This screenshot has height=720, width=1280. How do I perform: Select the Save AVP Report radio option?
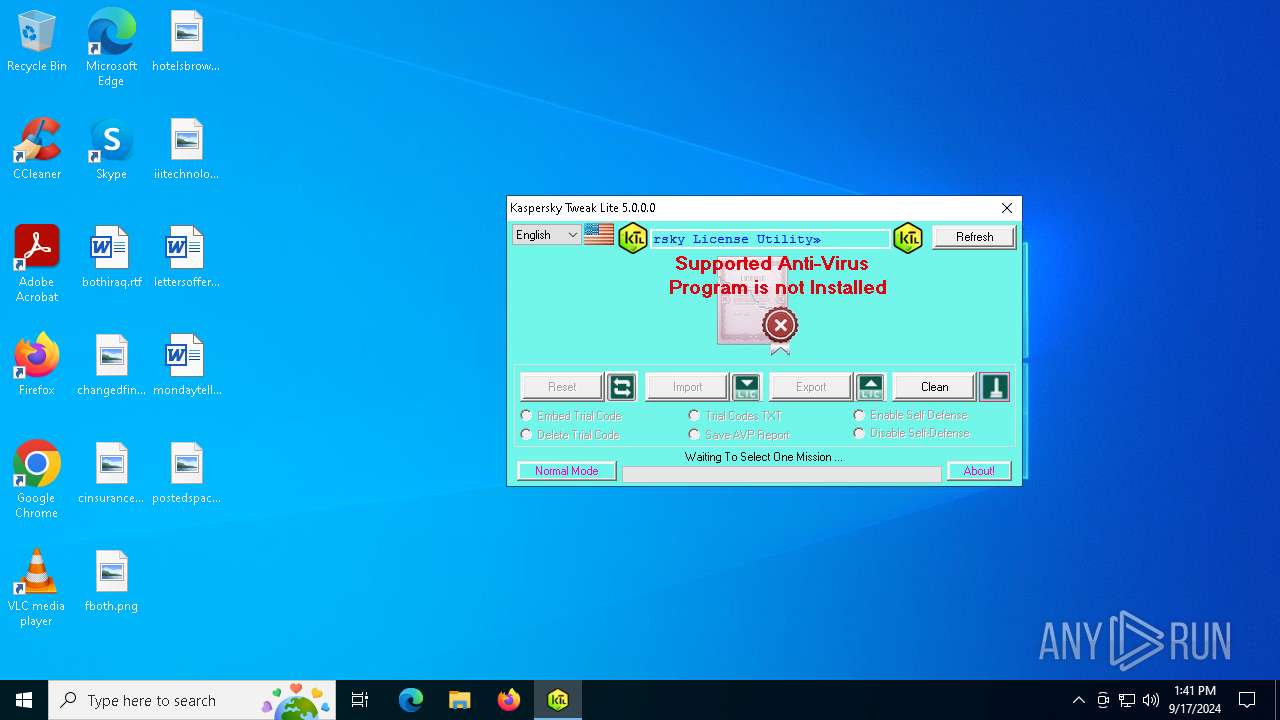tap(739, 435)
